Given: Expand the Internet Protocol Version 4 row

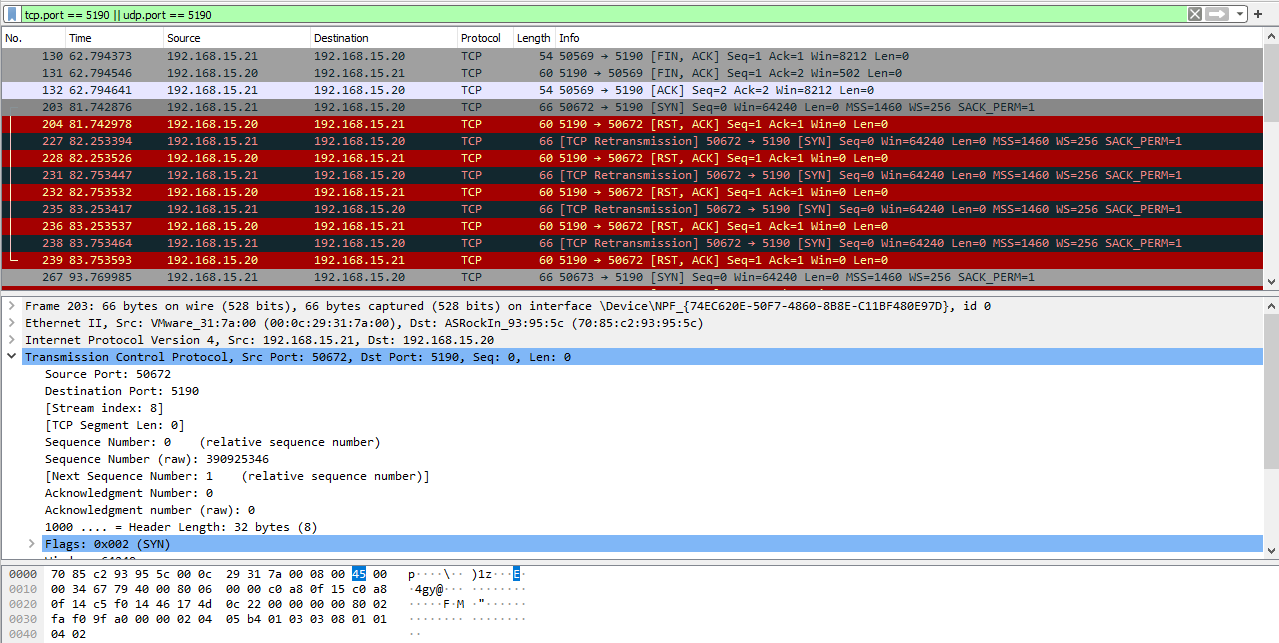Looking at the screenshot, I should (x=11, y=340).
